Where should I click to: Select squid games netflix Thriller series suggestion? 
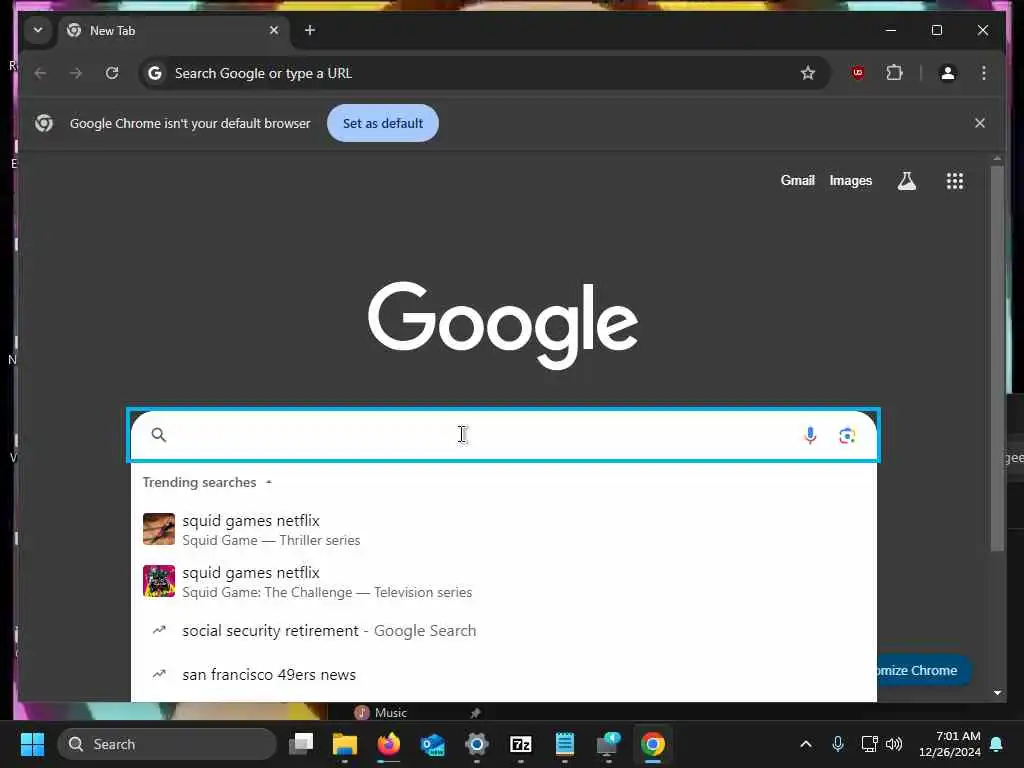pos(504,530)
